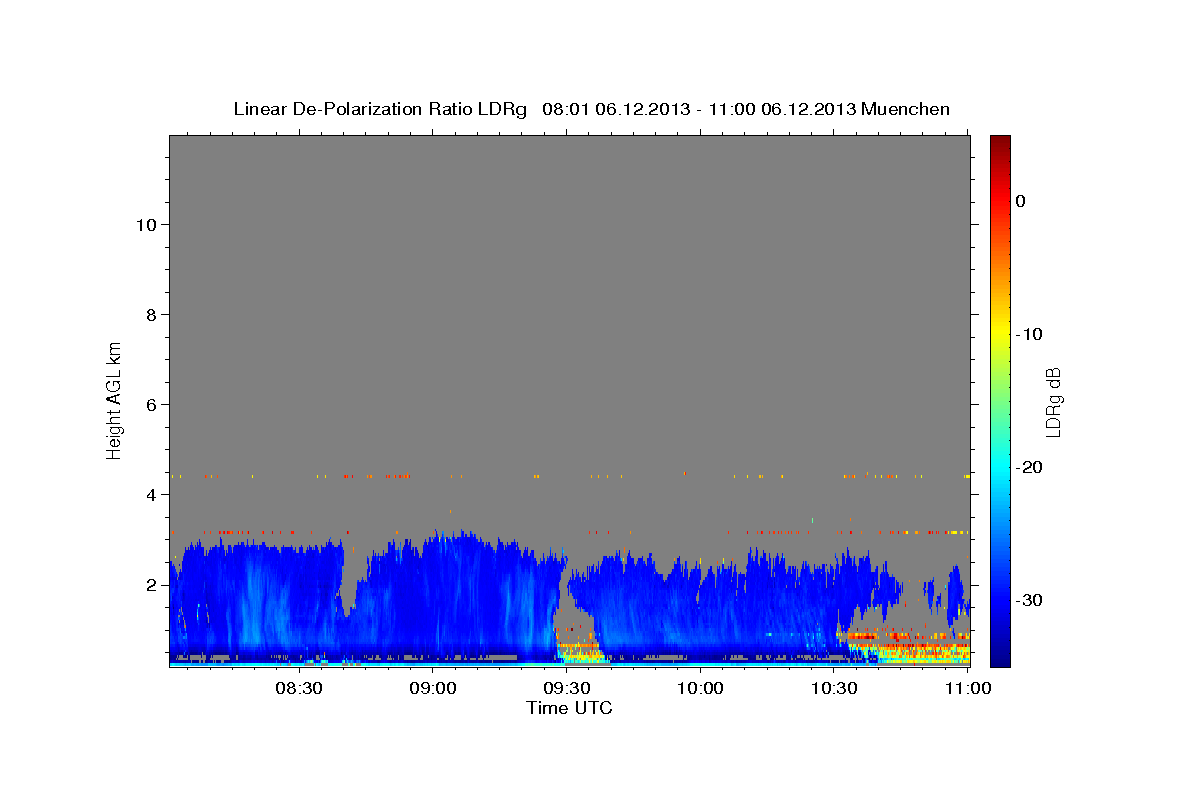Click the 10:00 time tick label

coord(700,688)
